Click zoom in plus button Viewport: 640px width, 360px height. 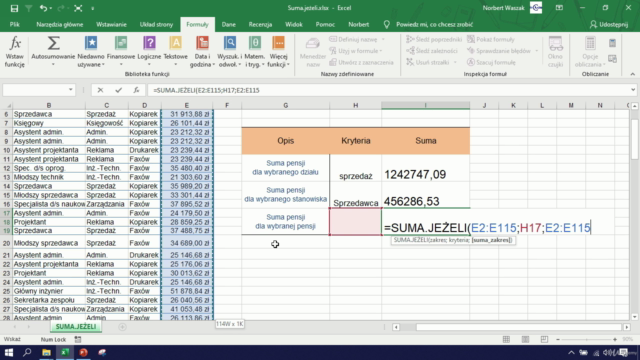(615, 340)
